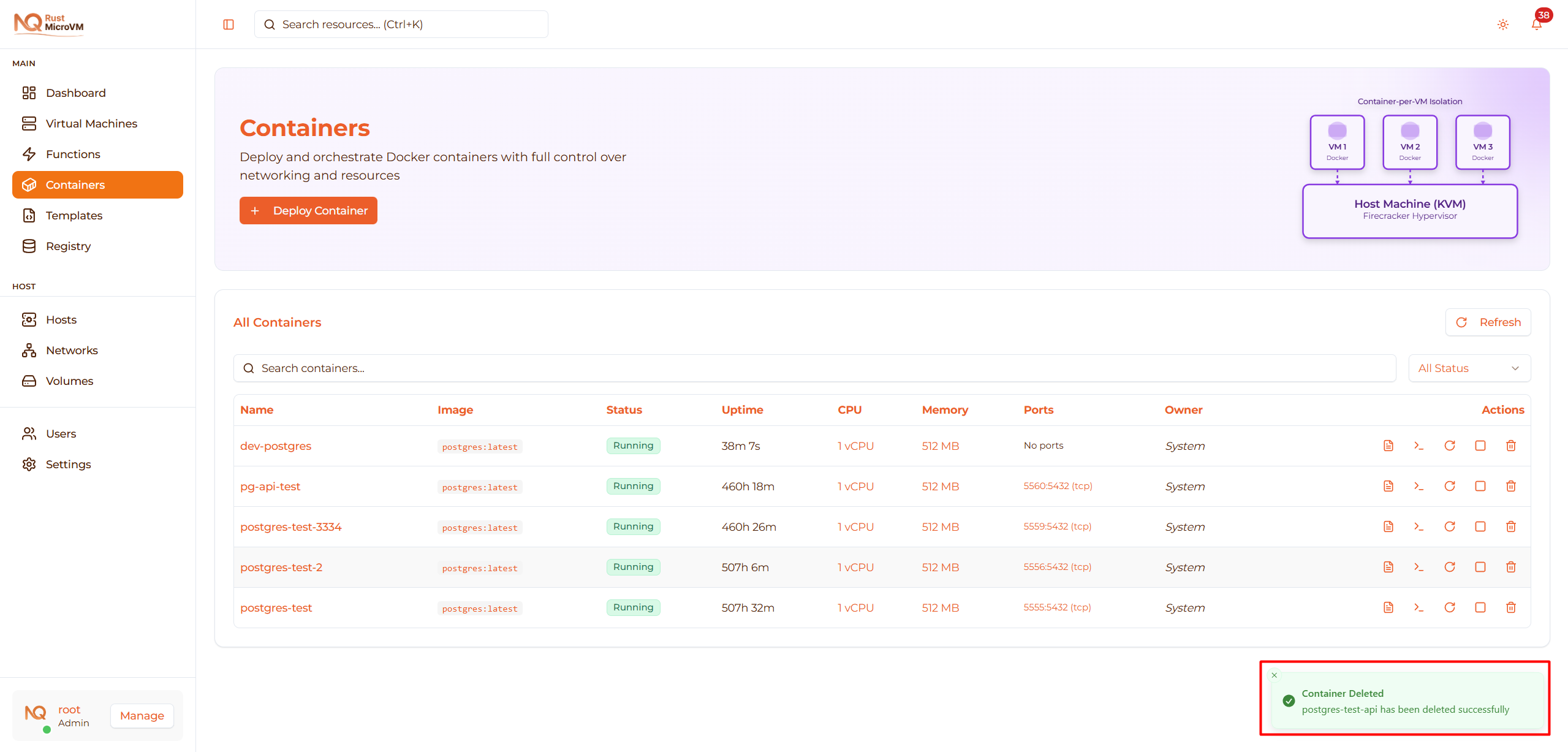This screenshot has height=752, width=1568.
Task: Stop the postgres-test-2 container
Action: (x=1480, y=567)
